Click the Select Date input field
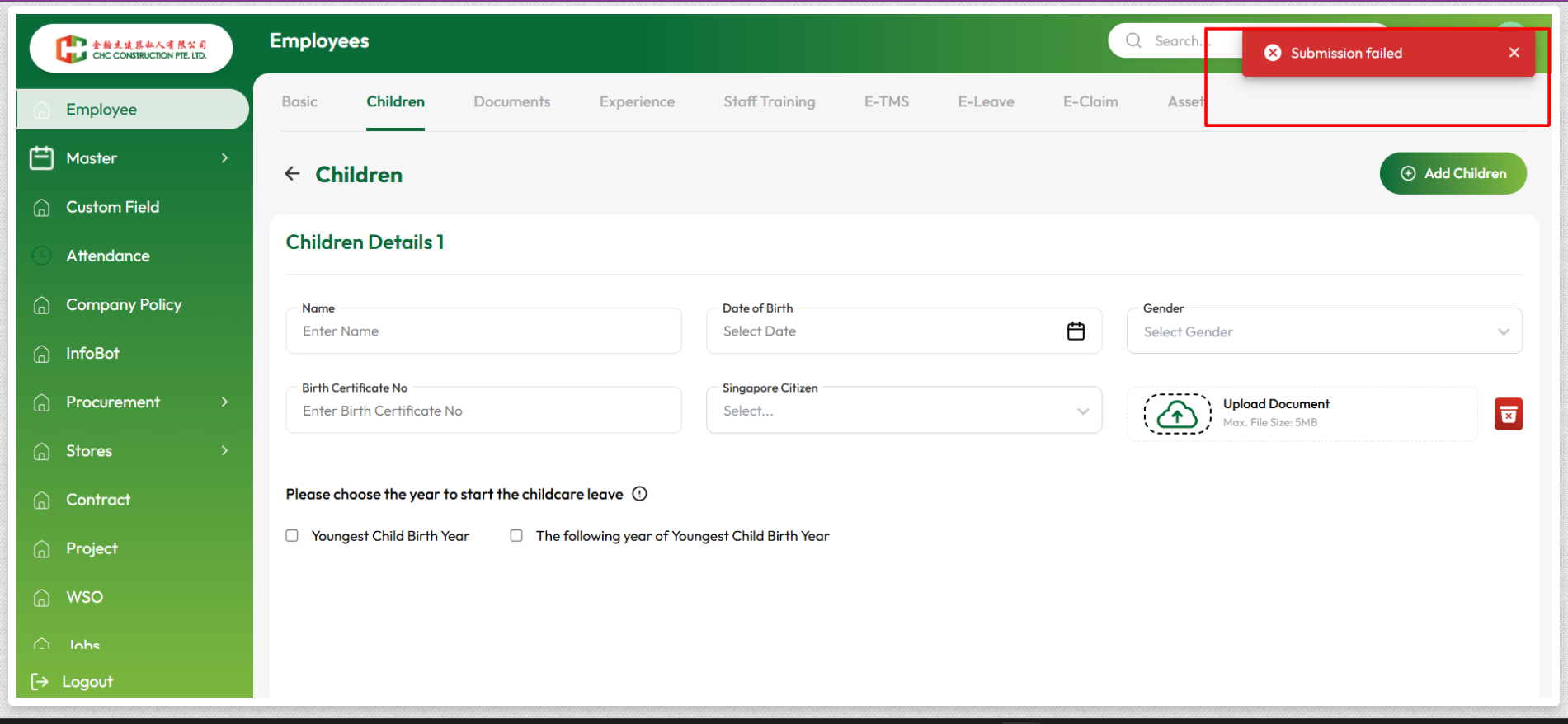Image resolution: width=1568 pixels, height=724 pixels. (x=904, y=331)
